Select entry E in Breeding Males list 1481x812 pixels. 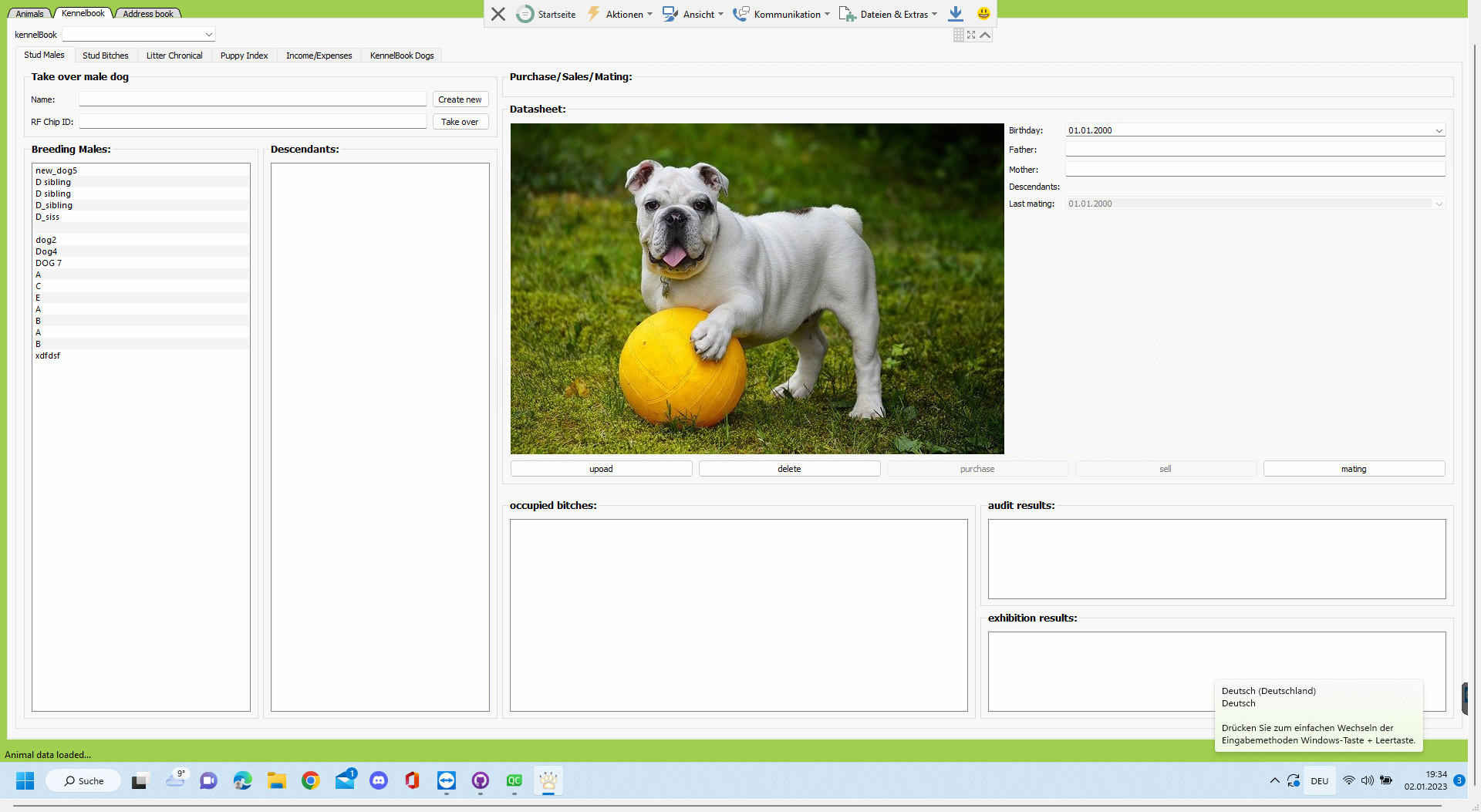pos(141,298)
